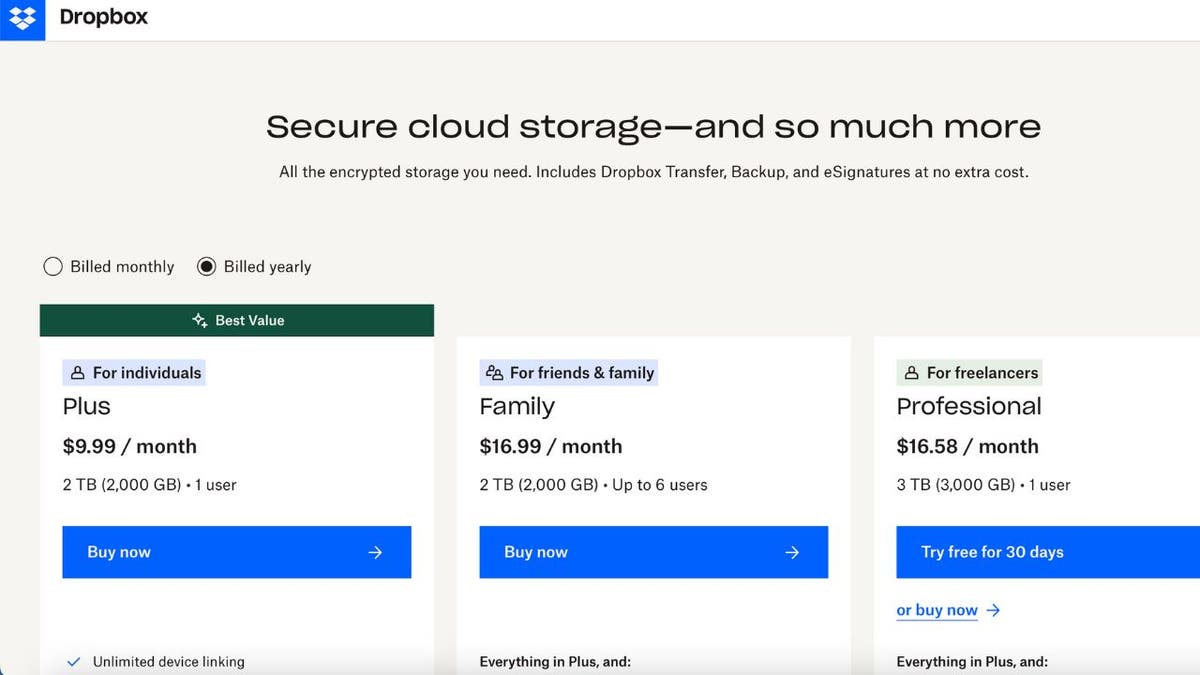Click the Professional plan title
Screen dimensions: 1200x675
969,406
